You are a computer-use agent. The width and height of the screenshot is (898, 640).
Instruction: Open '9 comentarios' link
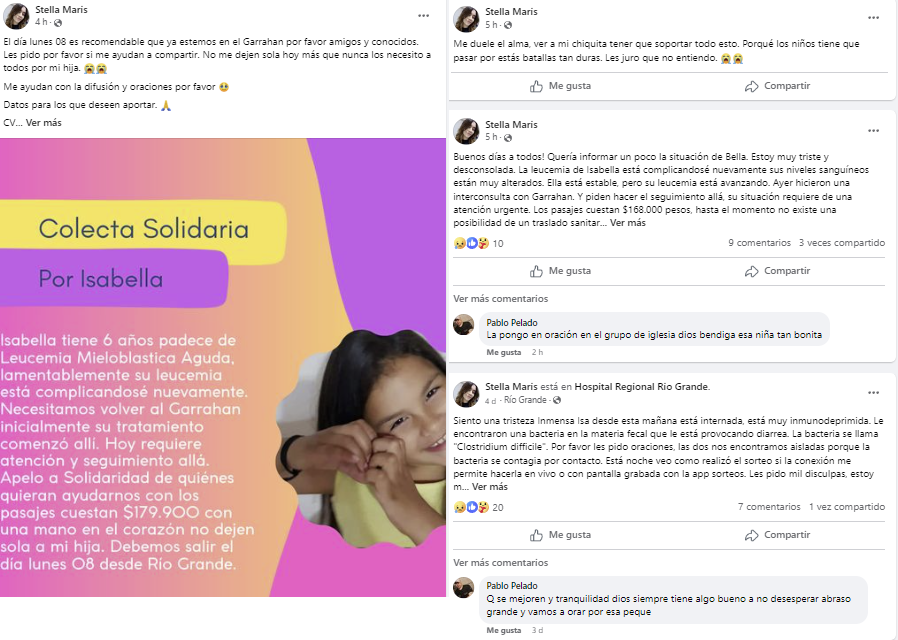tap(759, 243)
